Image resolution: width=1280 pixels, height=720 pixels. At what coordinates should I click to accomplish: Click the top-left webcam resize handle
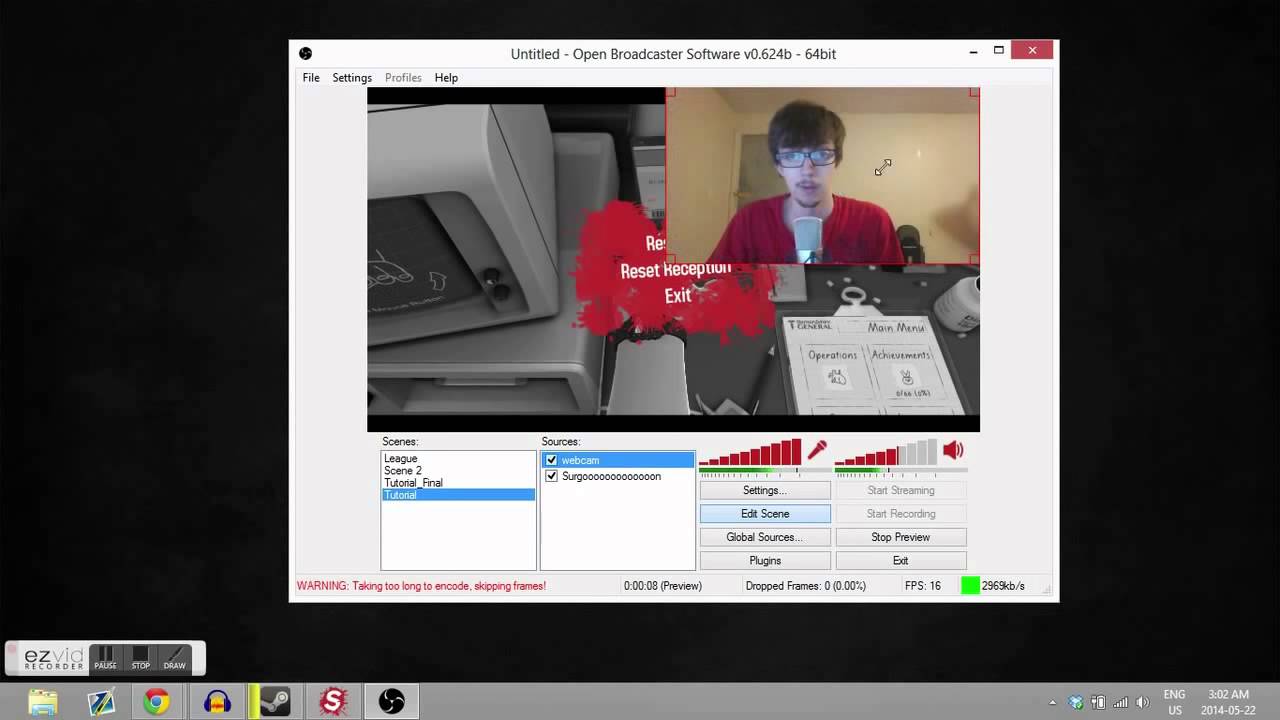click(670, 92)
